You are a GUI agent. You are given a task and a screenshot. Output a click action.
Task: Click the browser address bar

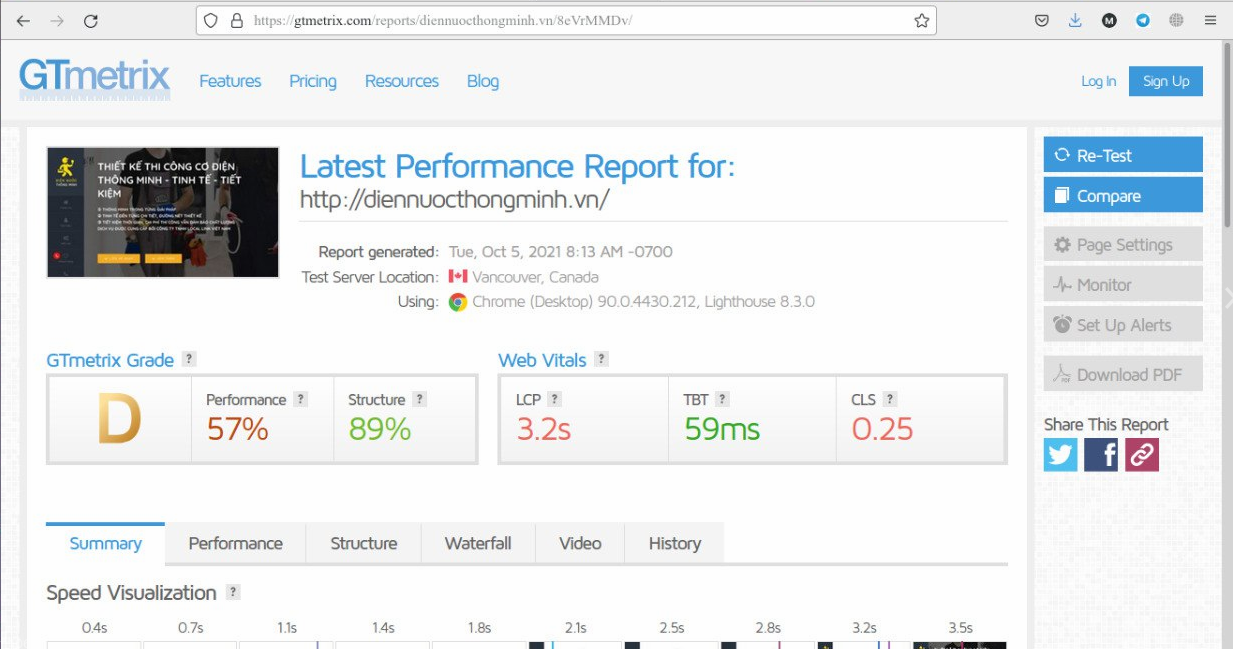click(x=566, y=20)
